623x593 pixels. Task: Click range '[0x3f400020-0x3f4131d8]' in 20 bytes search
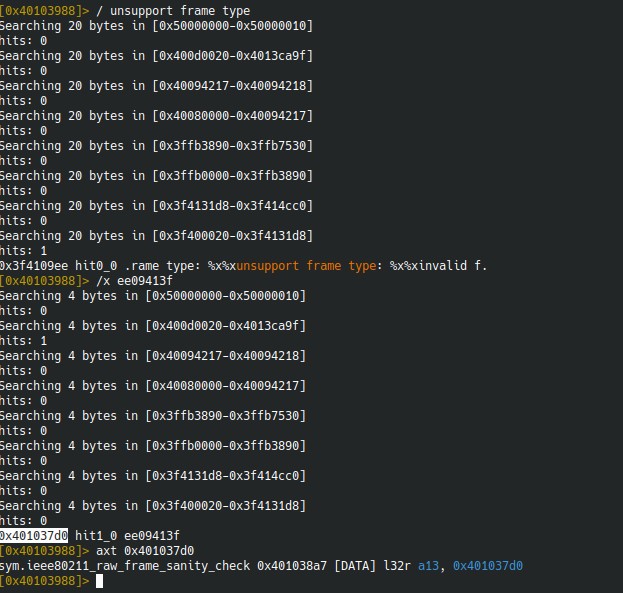coord(233,236)
